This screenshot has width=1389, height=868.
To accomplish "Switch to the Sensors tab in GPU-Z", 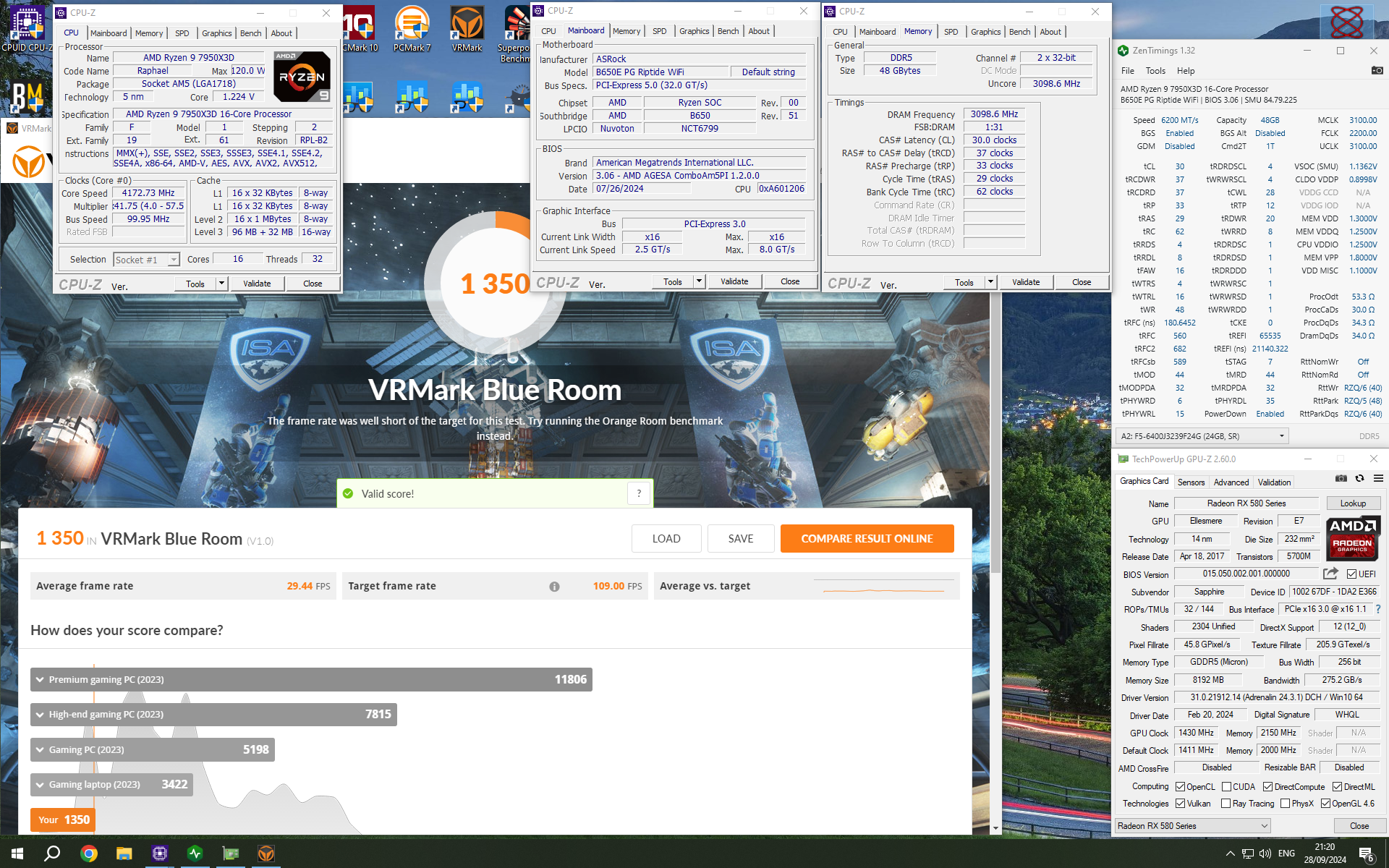I will pyautogui.click(x=1191, y=482).
